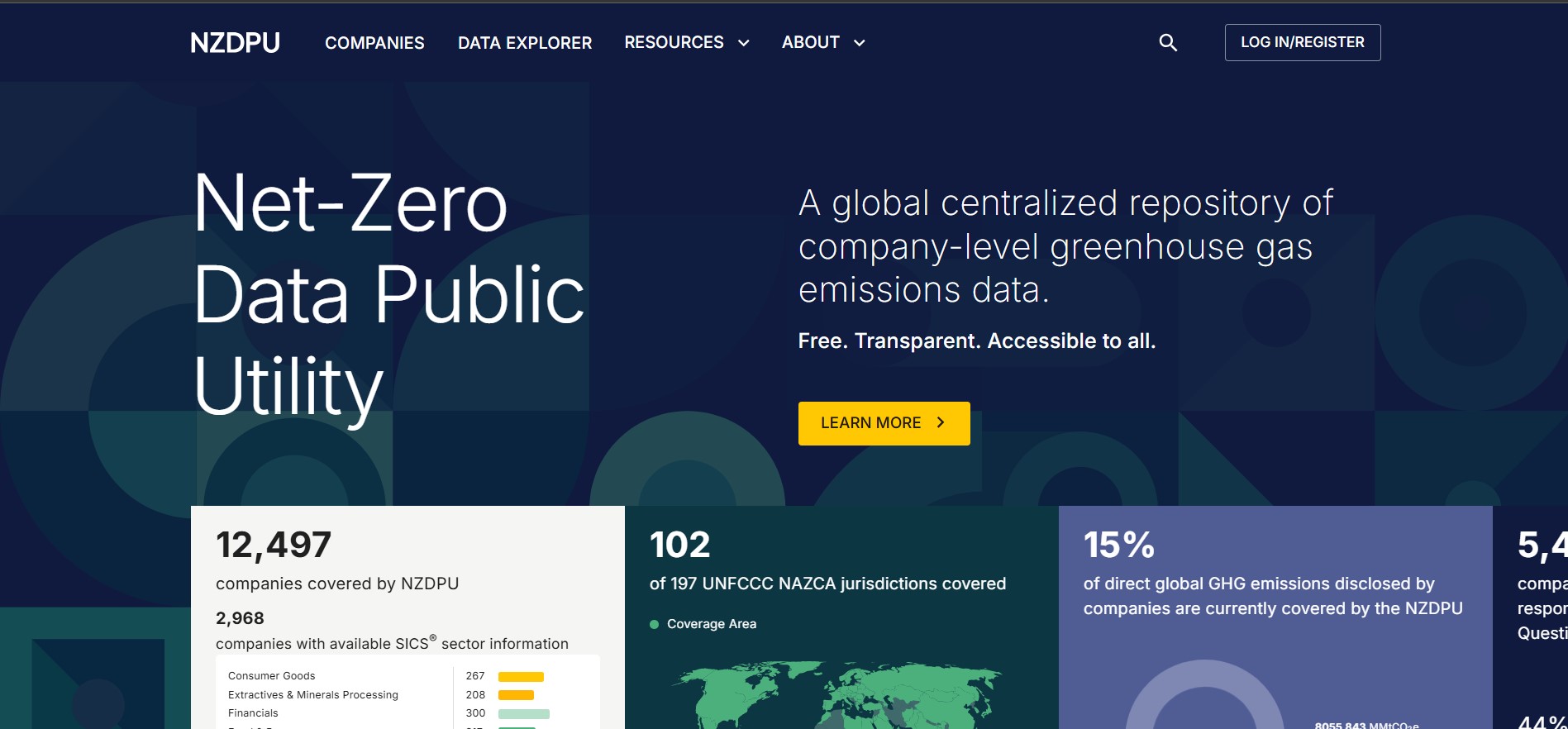
Task: Click the green Coverage Area legend dot
Action: tap(655, 624)
